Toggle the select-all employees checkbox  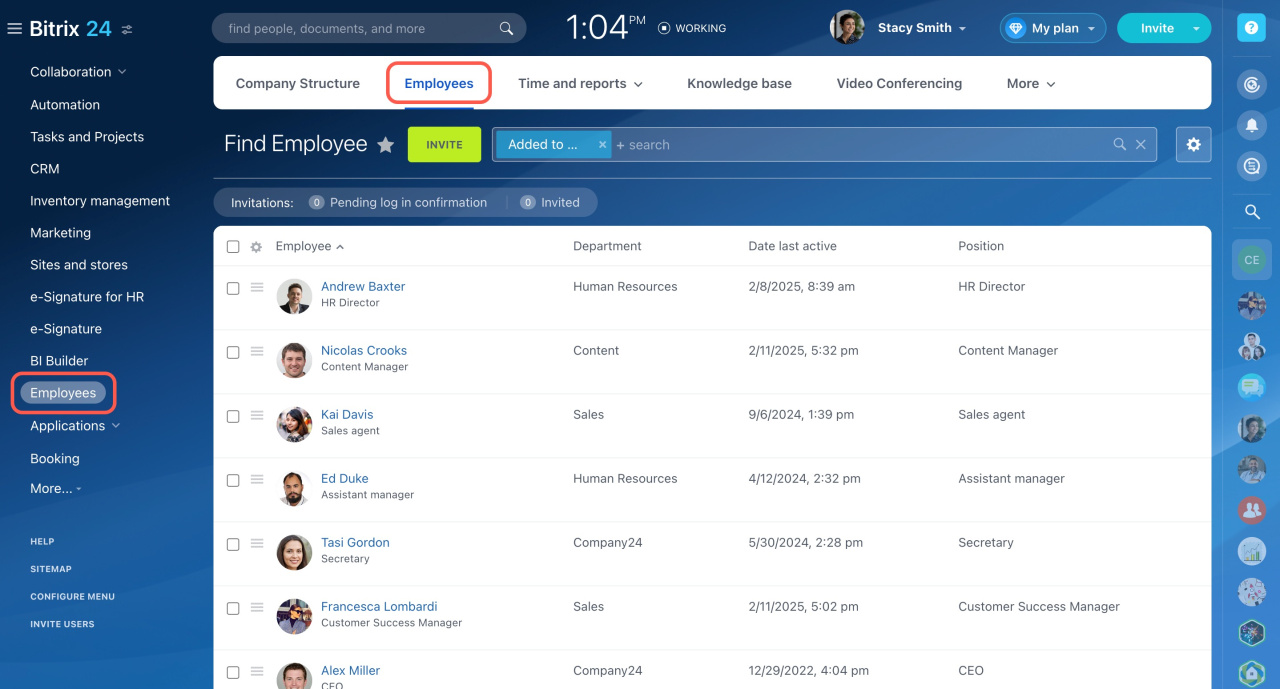233,247
